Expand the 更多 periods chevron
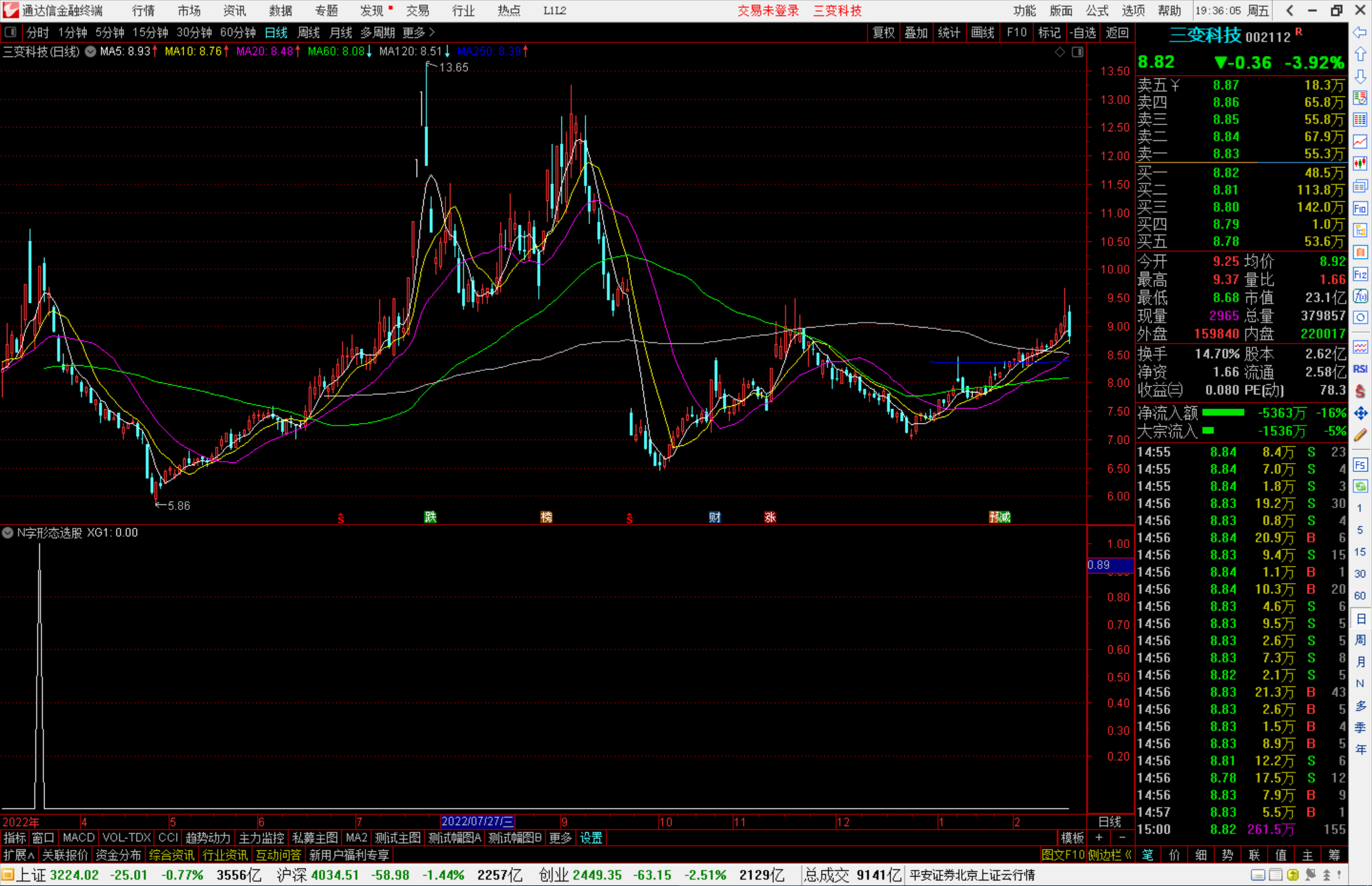The image size is (1372, 886). coord(432,32)
